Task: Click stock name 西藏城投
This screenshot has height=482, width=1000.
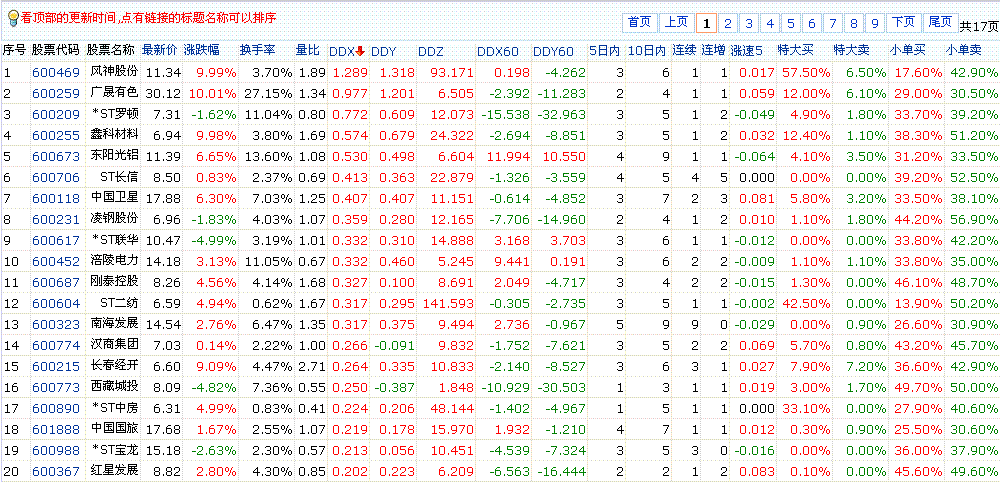Action: pyautogui.click(x=114, y=387)
